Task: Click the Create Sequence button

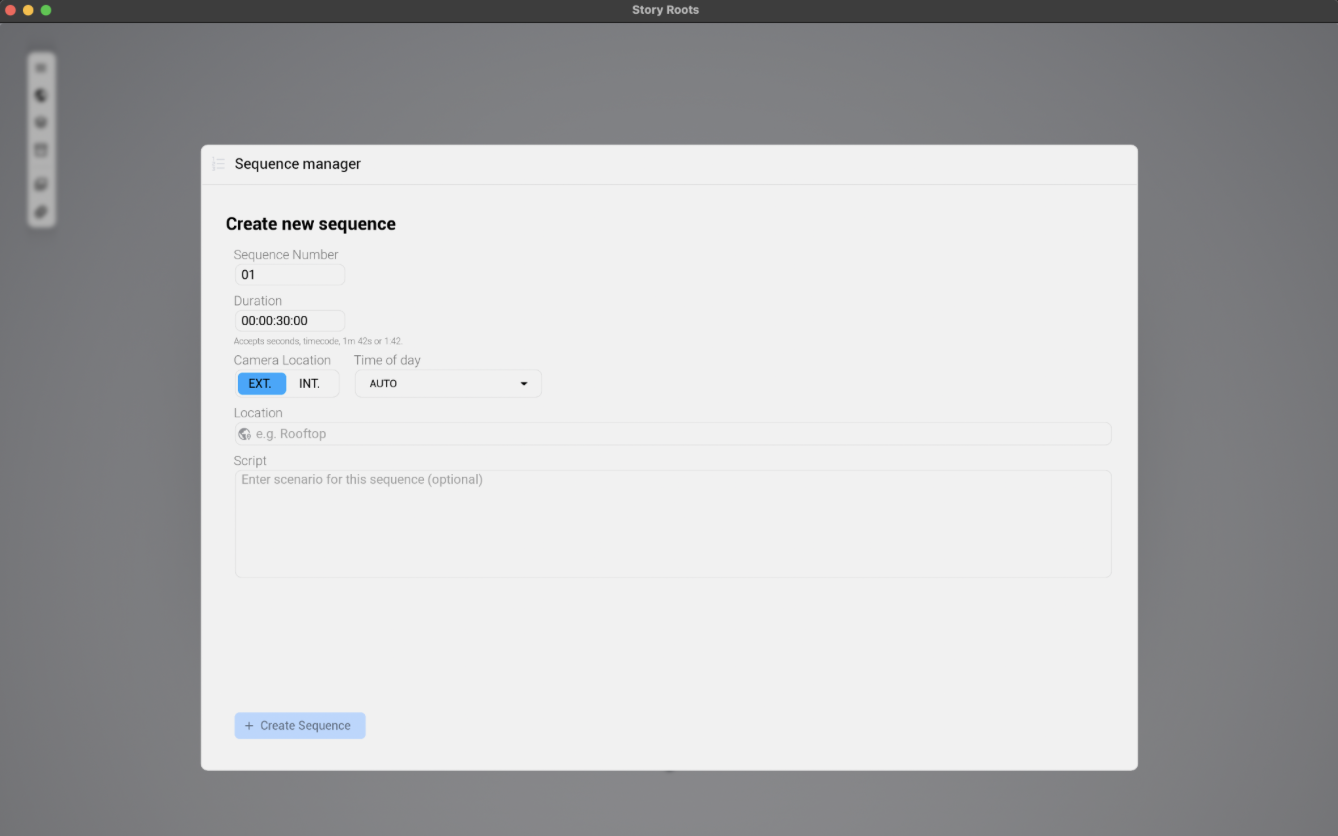Action: coord(300,726)
